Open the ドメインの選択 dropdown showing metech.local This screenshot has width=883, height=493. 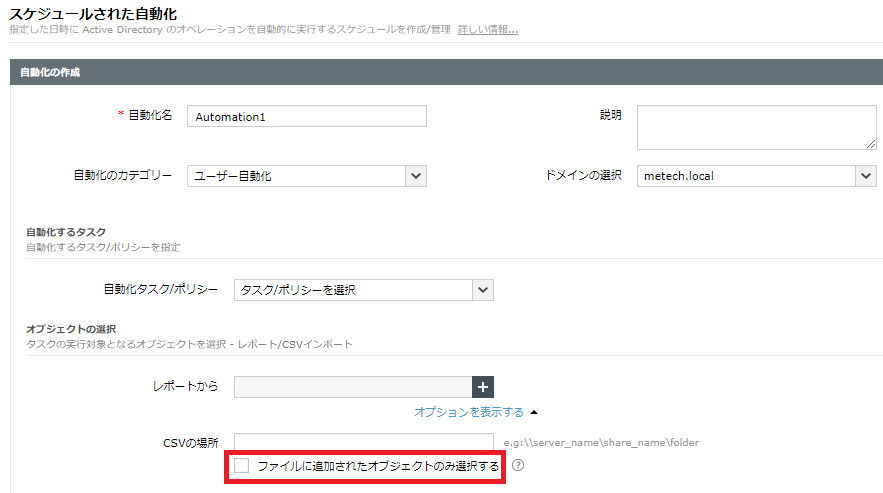[x=756, y=176]
